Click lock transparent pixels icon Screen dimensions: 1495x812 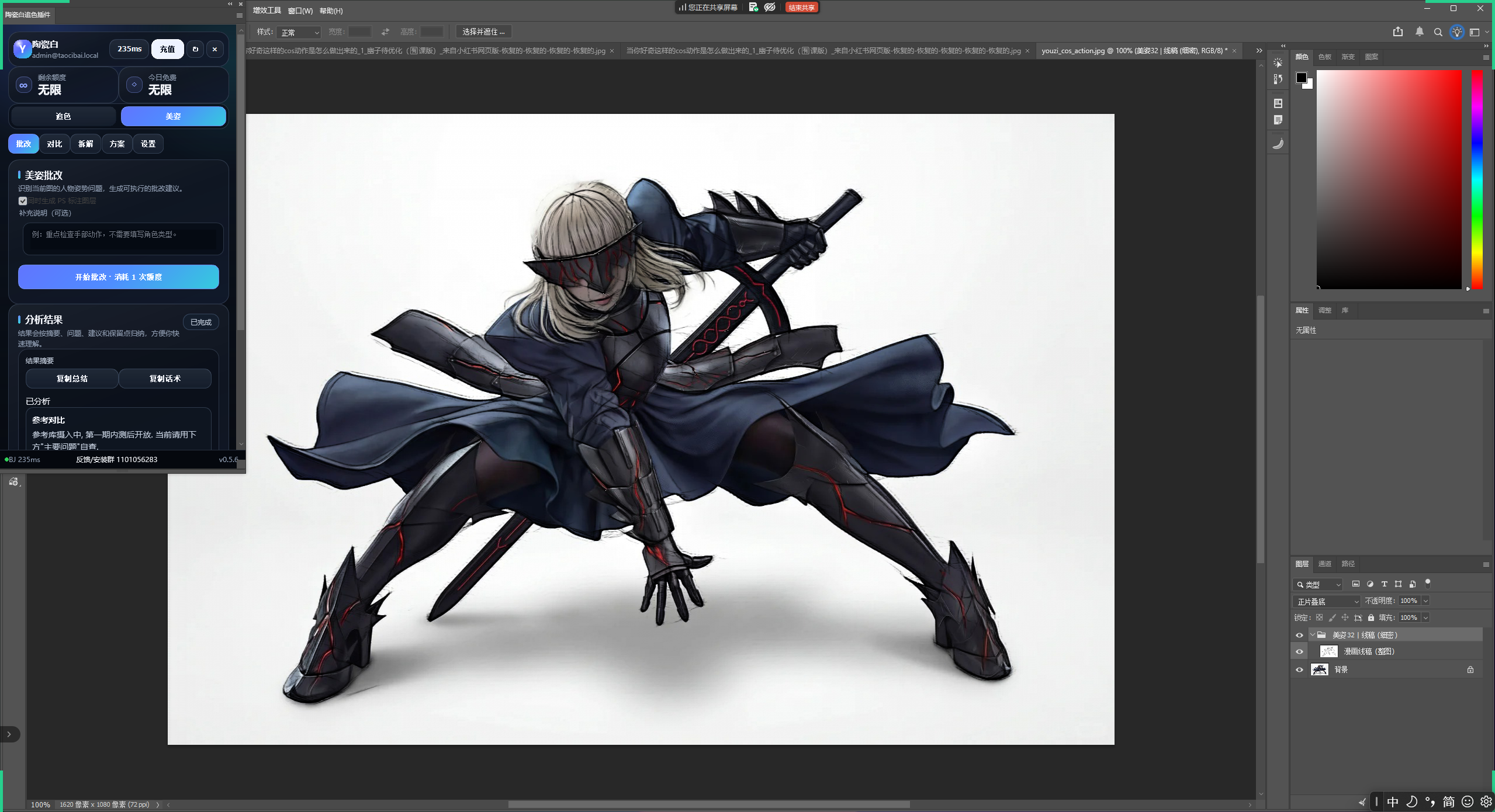coord(1320,617)
